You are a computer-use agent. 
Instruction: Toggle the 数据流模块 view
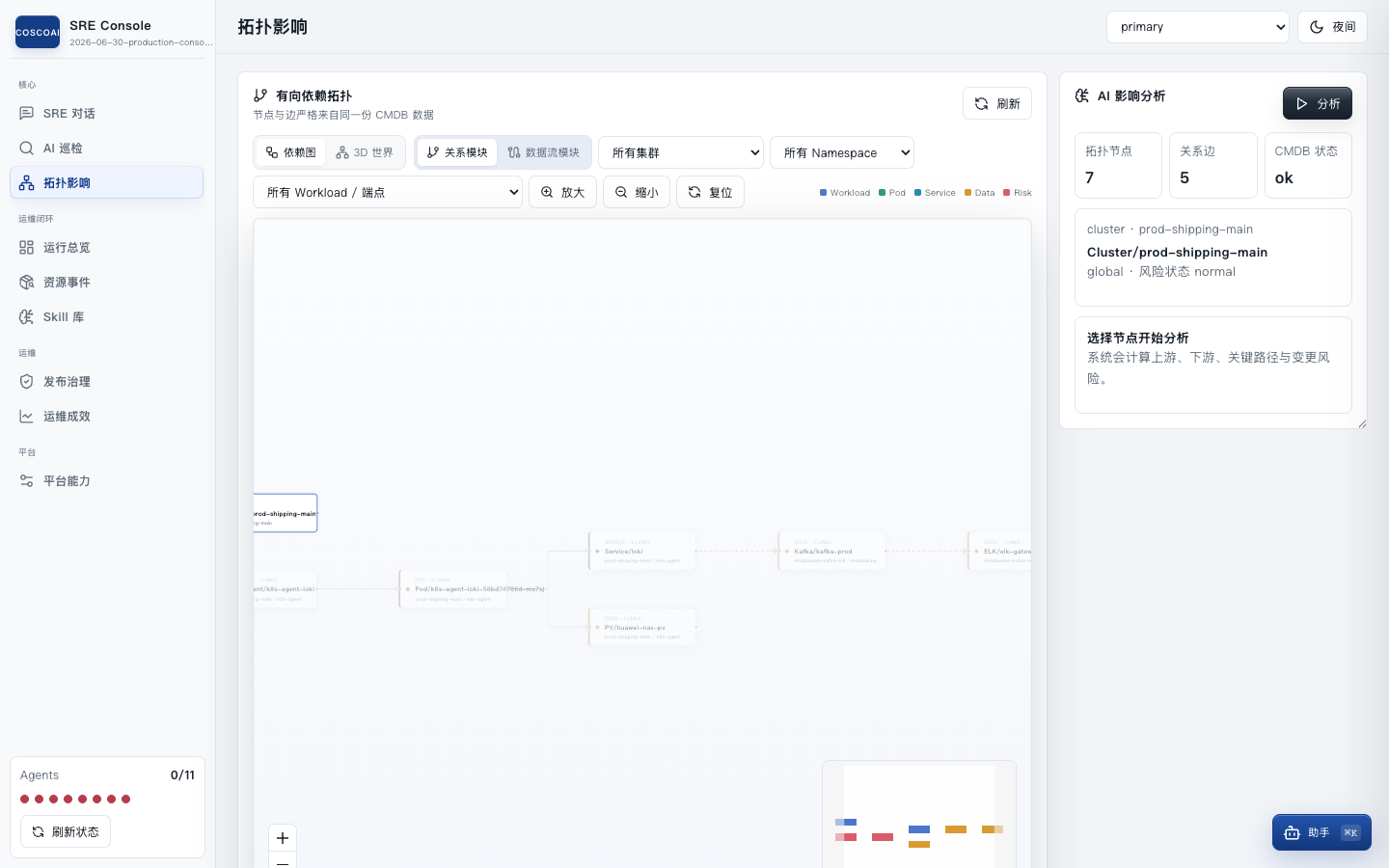pyautogui.click(x=544, y=152)
